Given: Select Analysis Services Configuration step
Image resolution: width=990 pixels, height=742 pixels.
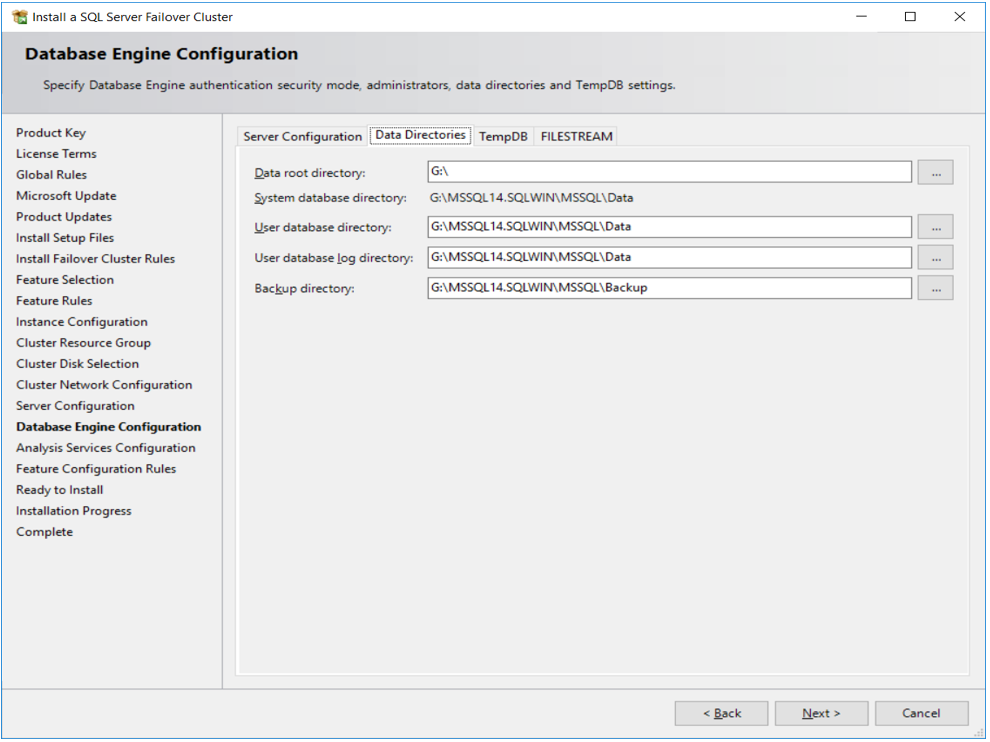Looking at the screenshot, I should [106, 448].
